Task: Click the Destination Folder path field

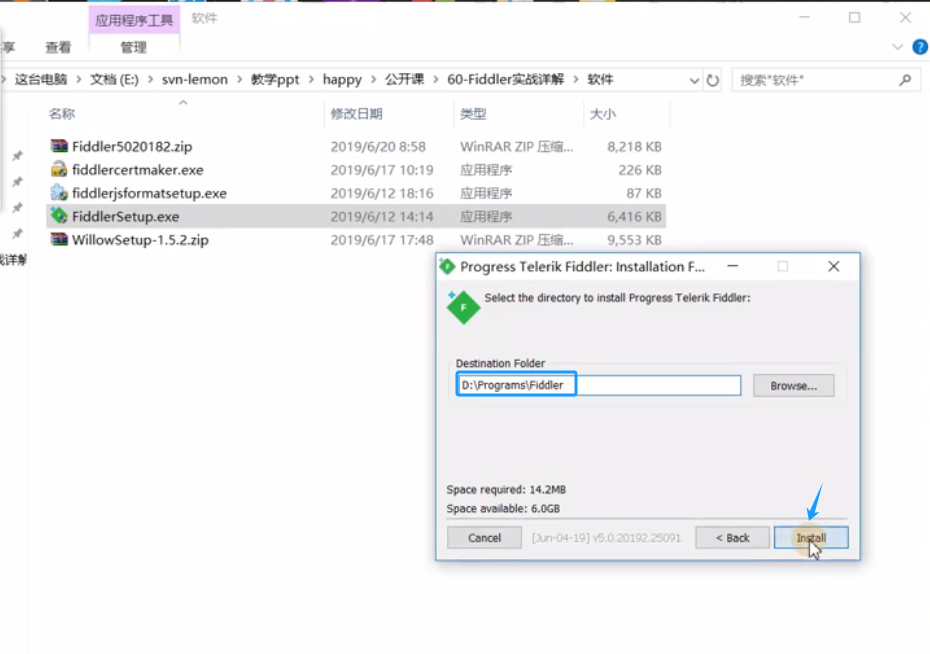Action: pyautogui.click(x=599, y=385)
